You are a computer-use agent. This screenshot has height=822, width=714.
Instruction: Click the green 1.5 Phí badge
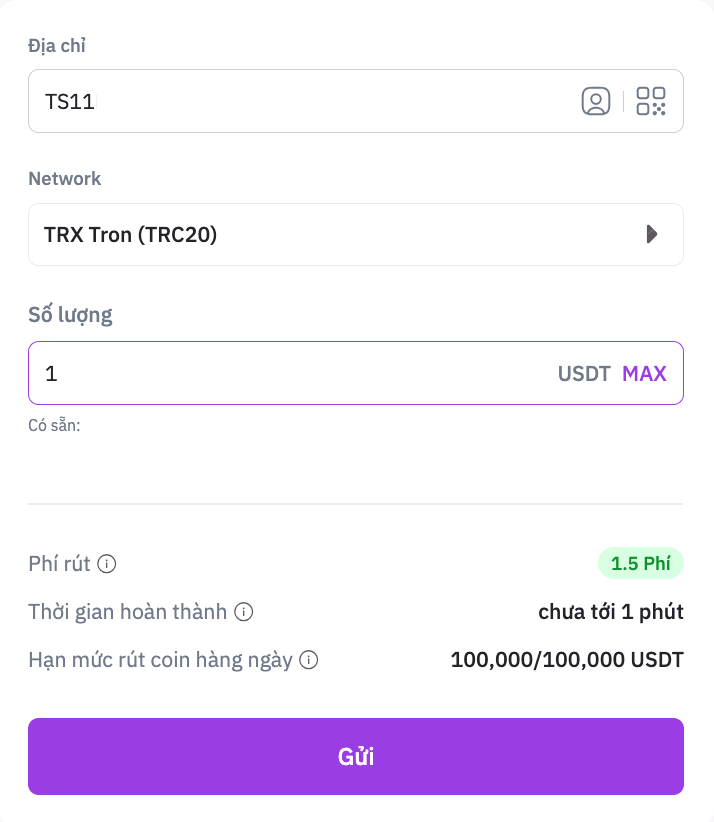click(x=640, y=563)
